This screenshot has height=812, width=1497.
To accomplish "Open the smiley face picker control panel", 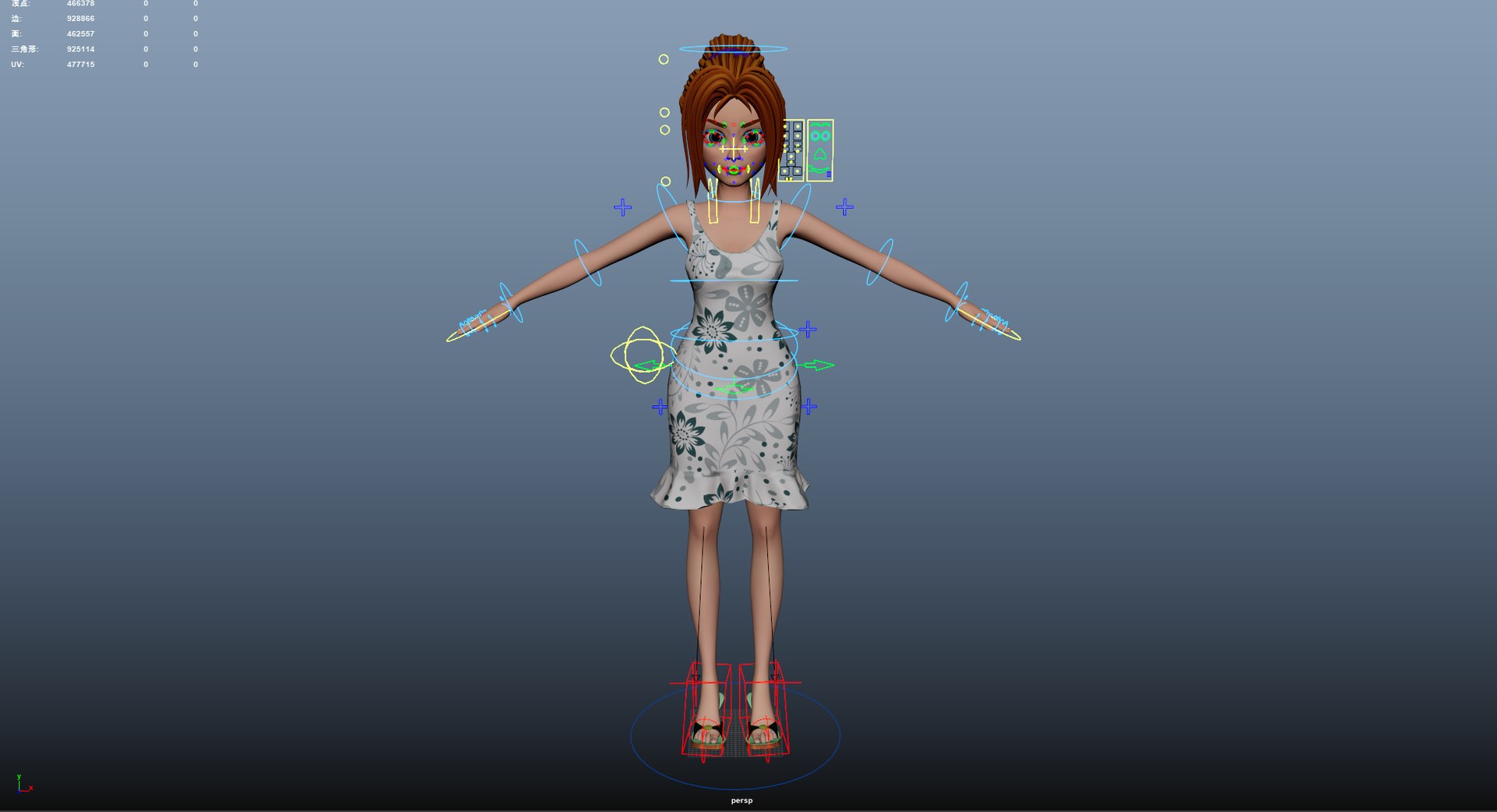I will [x=820, y=150].
